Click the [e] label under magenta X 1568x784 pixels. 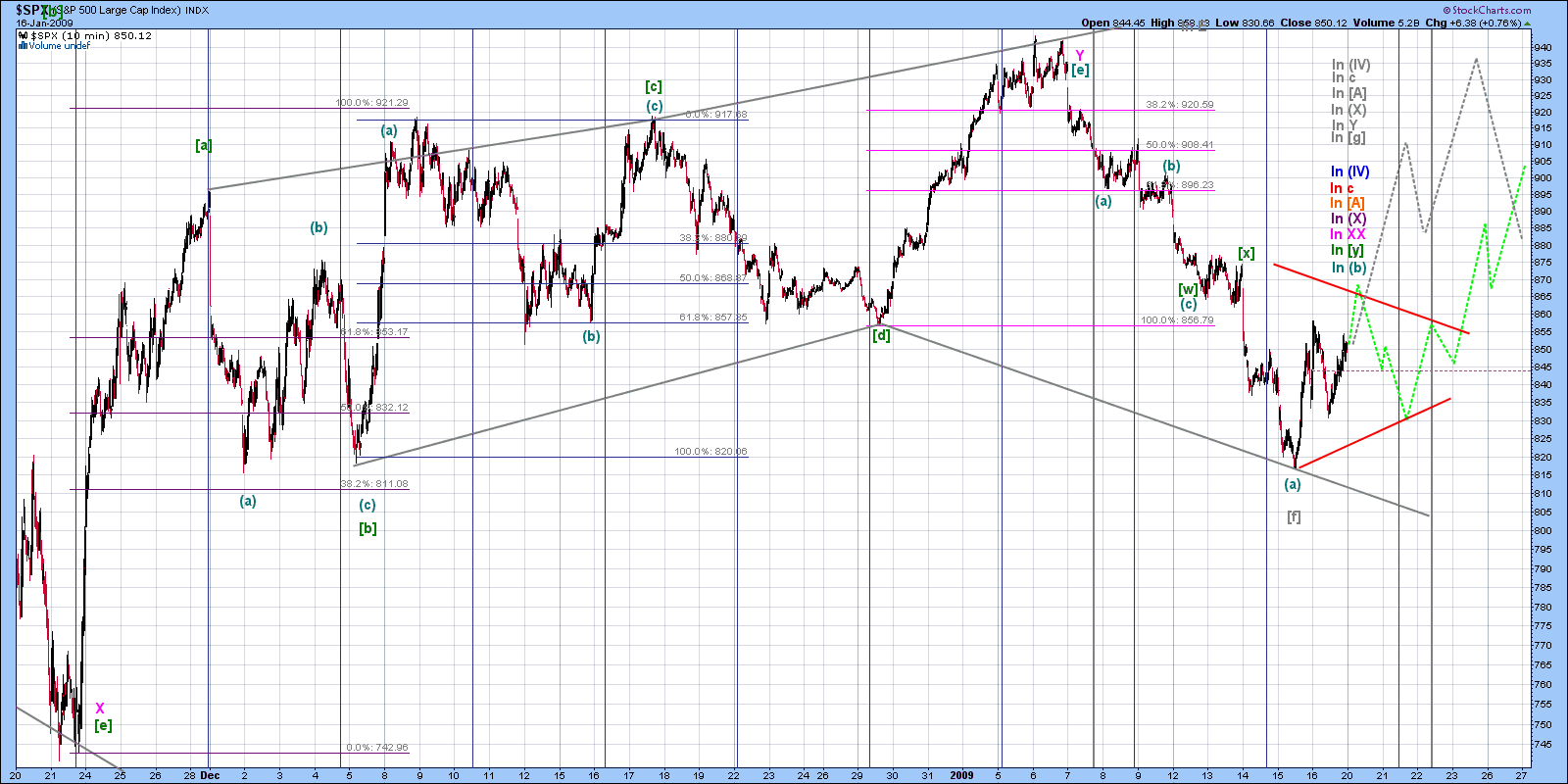[103, 725]
